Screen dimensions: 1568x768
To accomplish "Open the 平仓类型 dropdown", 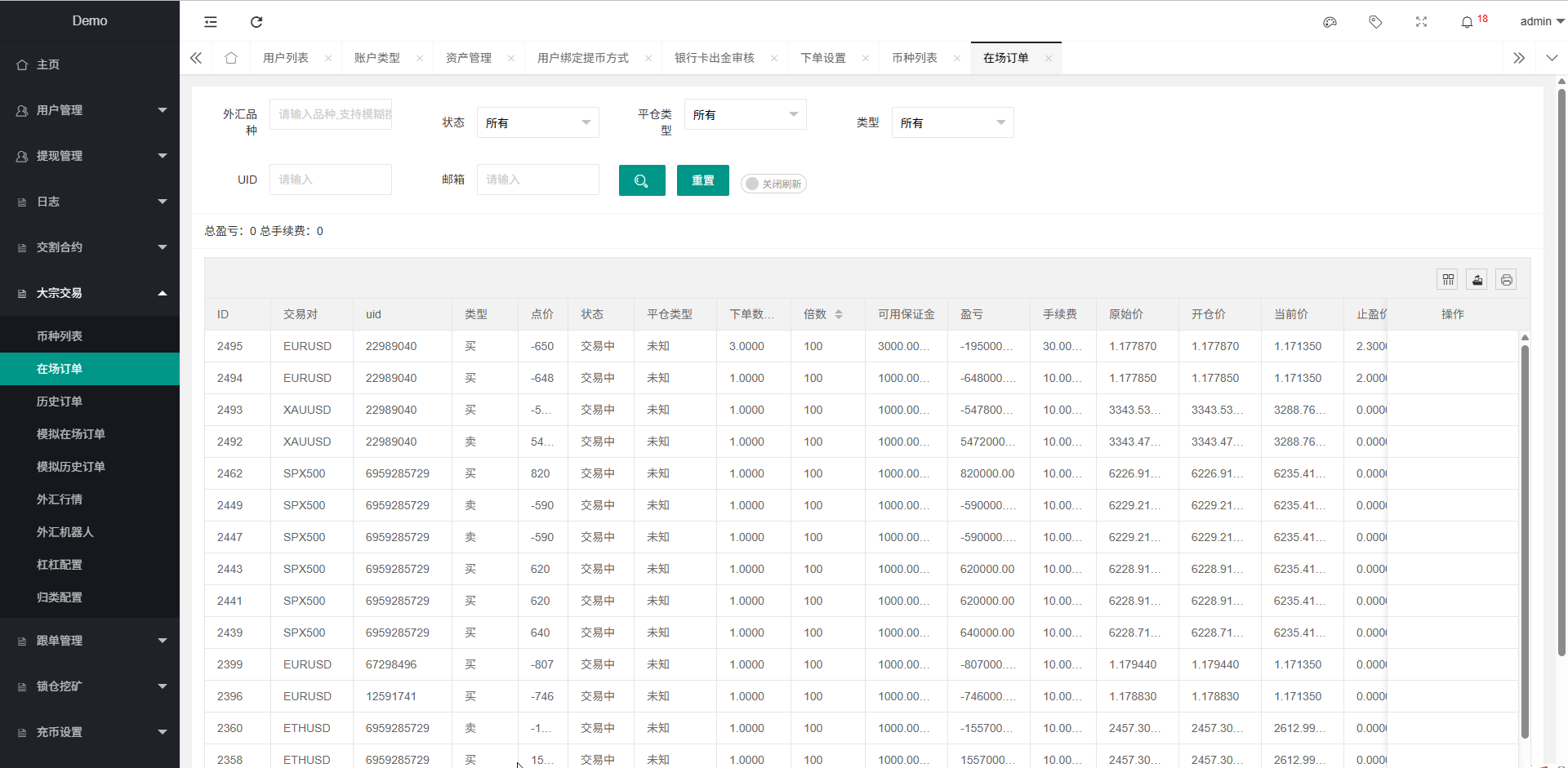I will point(745,114).
